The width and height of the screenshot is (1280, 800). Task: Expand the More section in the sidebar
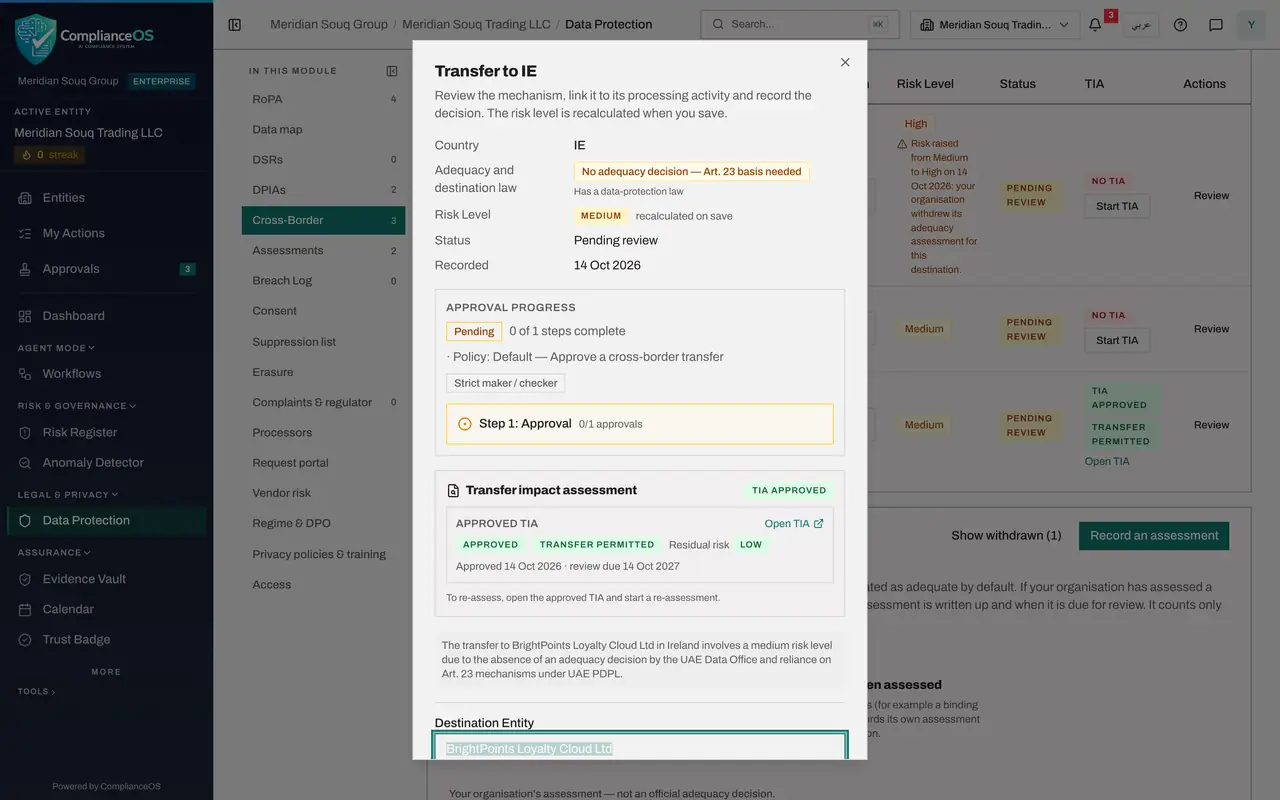[x=106, y=672]
